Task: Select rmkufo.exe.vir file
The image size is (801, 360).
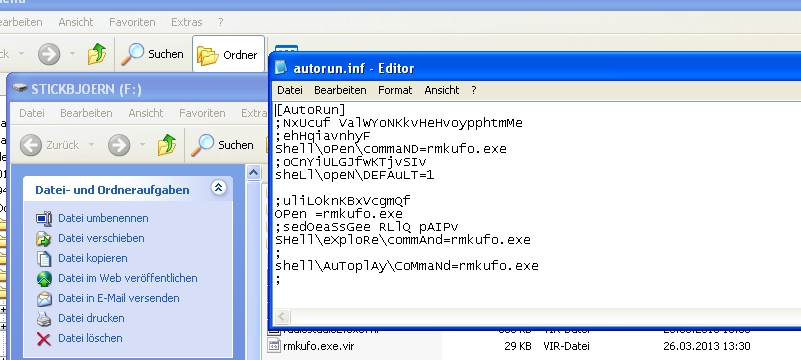Action: tap(318, 346)
